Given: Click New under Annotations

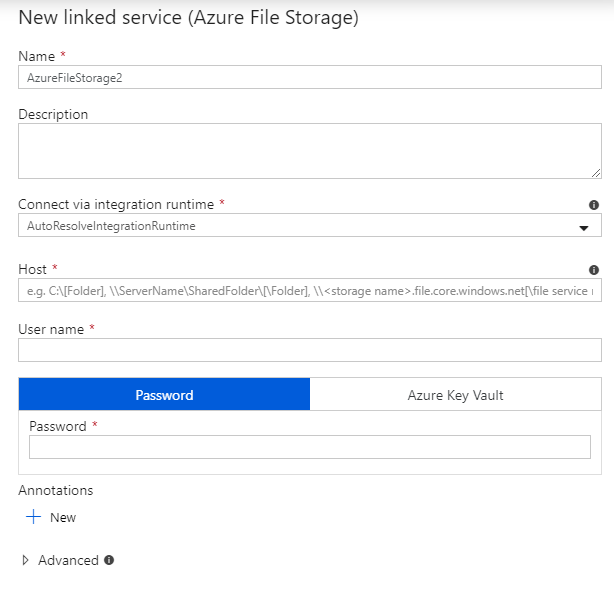Looking at the screenshot, I should tap(63, 517).
